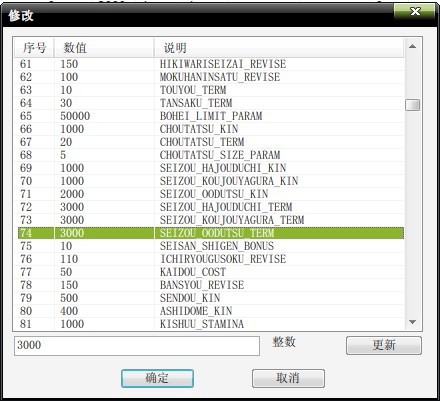Sort by the 序号 column header
This screenshot has height=401, width=440.
34,48
